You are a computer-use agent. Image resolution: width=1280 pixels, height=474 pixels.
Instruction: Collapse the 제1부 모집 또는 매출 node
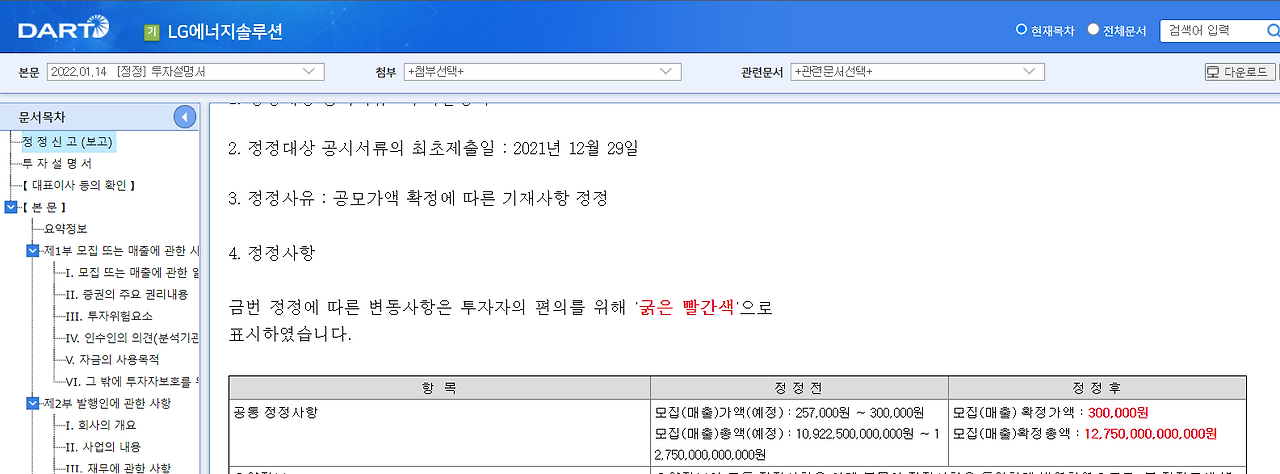tap(33, 250)
